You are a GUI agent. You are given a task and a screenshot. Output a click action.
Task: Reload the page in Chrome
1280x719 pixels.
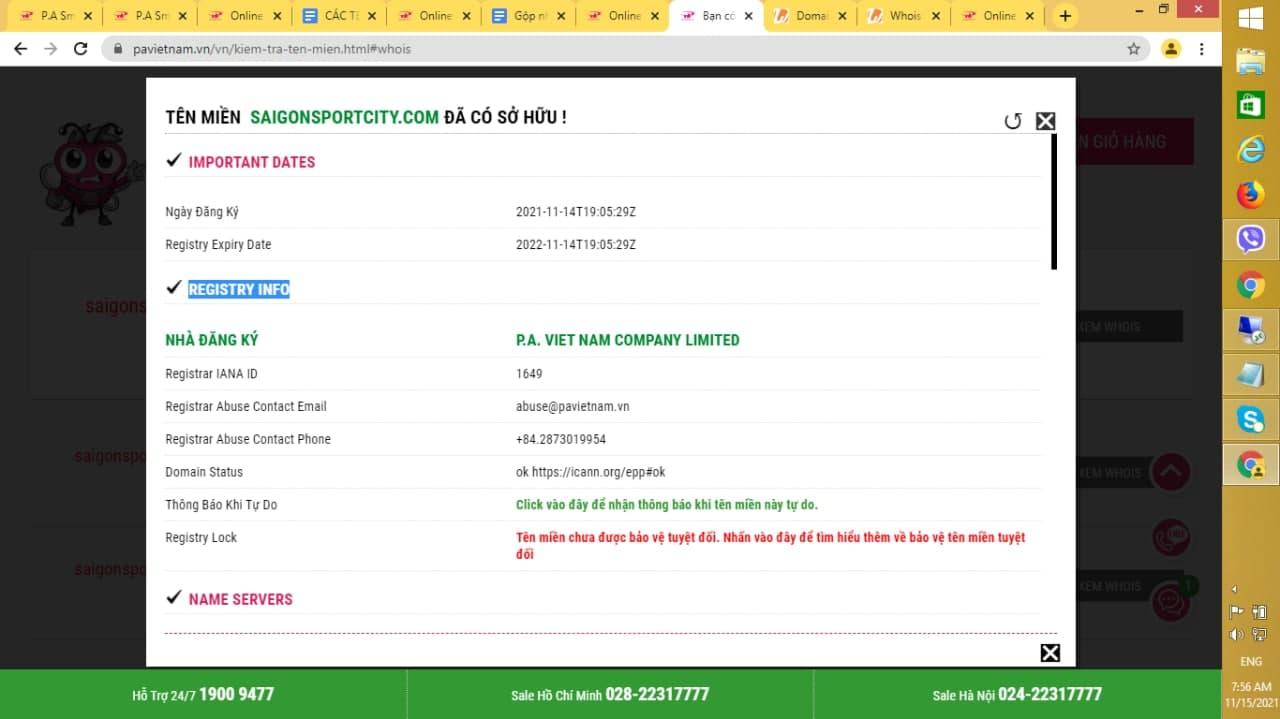pos(81,48)
